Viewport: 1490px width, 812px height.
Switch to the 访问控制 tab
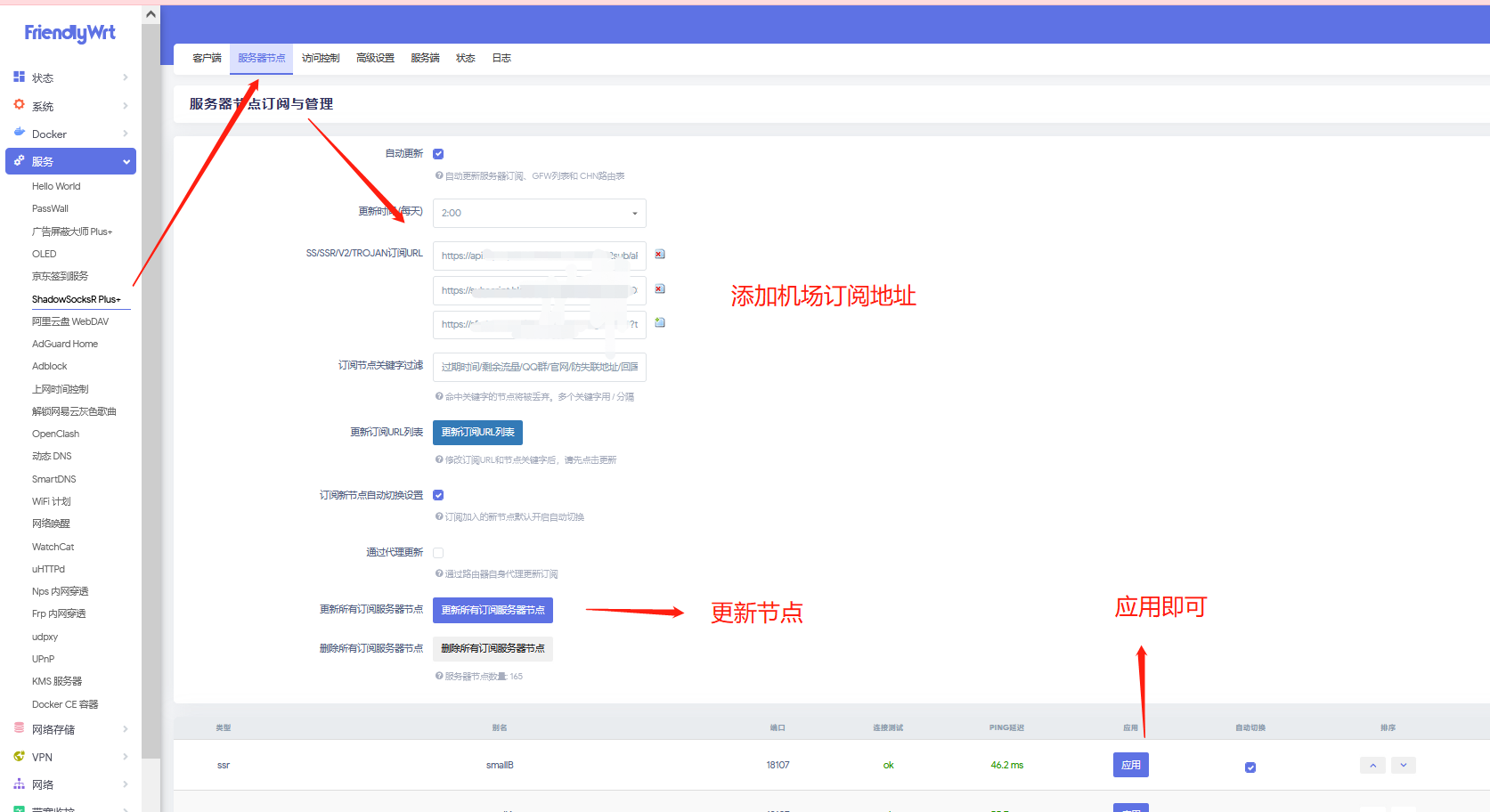pyautogui.click(x=321, y=59)
